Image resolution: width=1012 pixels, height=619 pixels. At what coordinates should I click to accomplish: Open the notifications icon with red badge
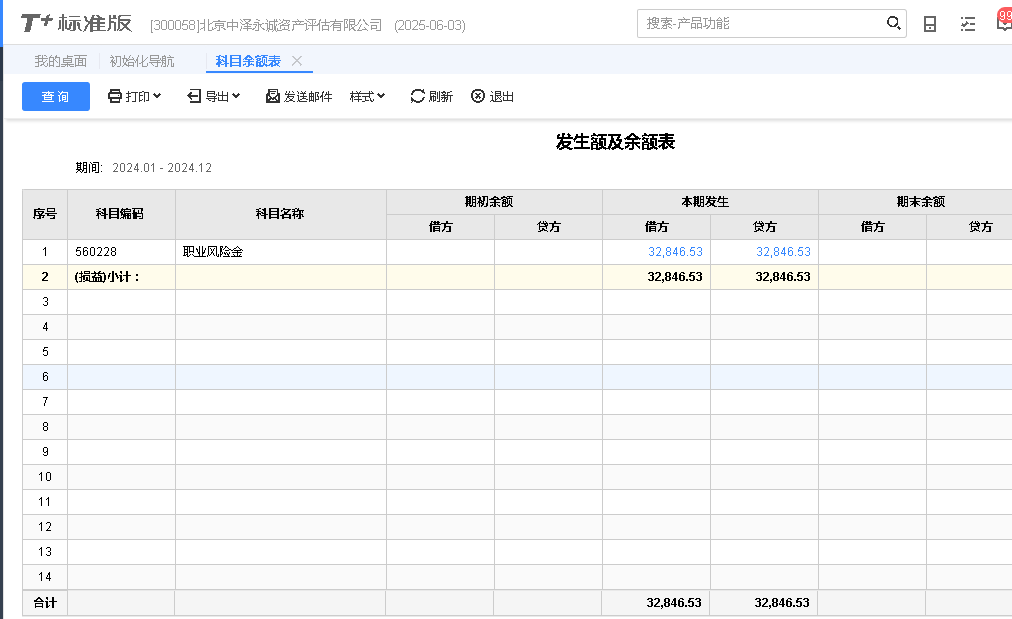pyautogui.click(x=1003, y=22)
